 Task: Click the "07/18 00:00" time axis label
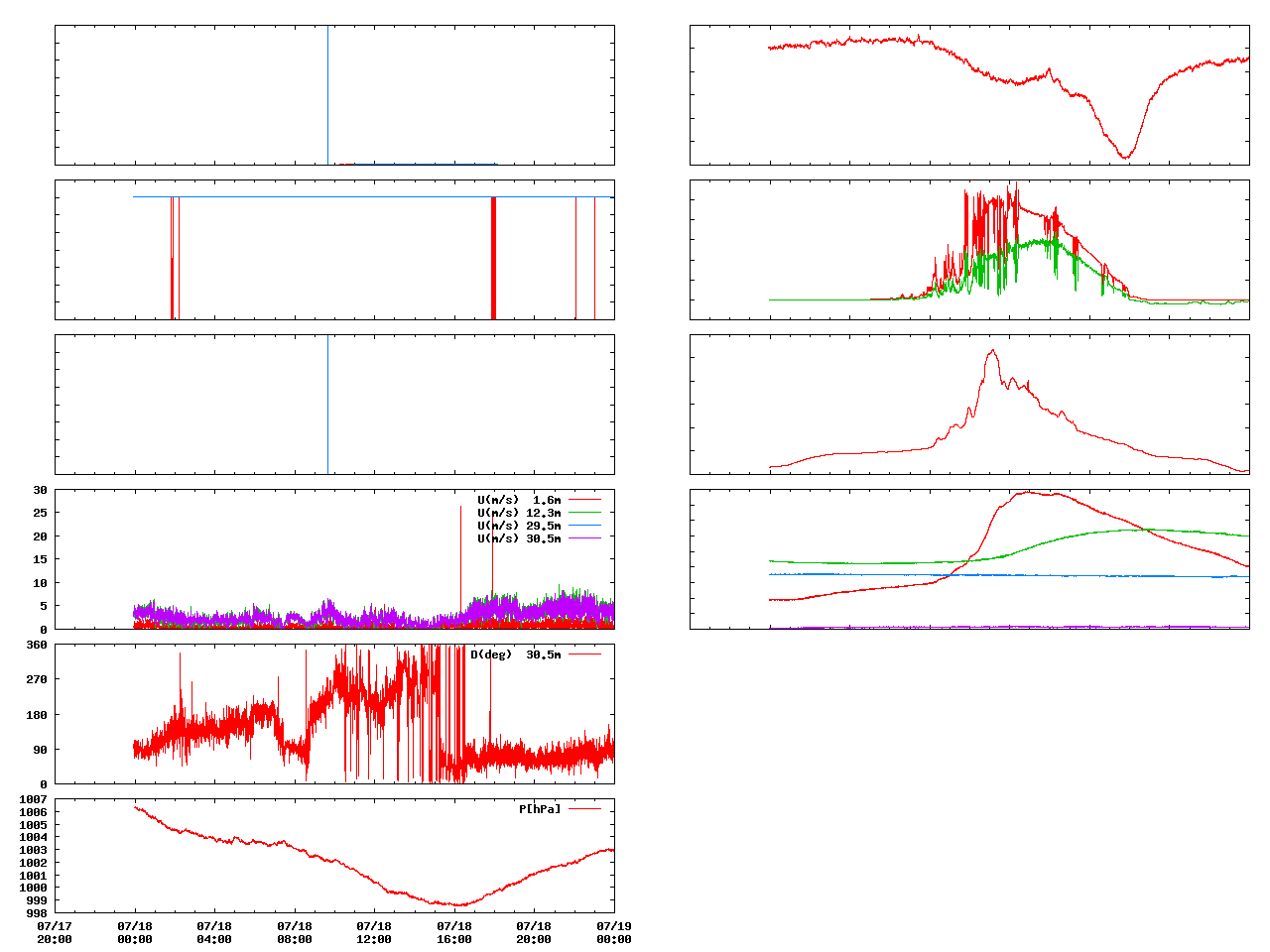coord(135,933)
